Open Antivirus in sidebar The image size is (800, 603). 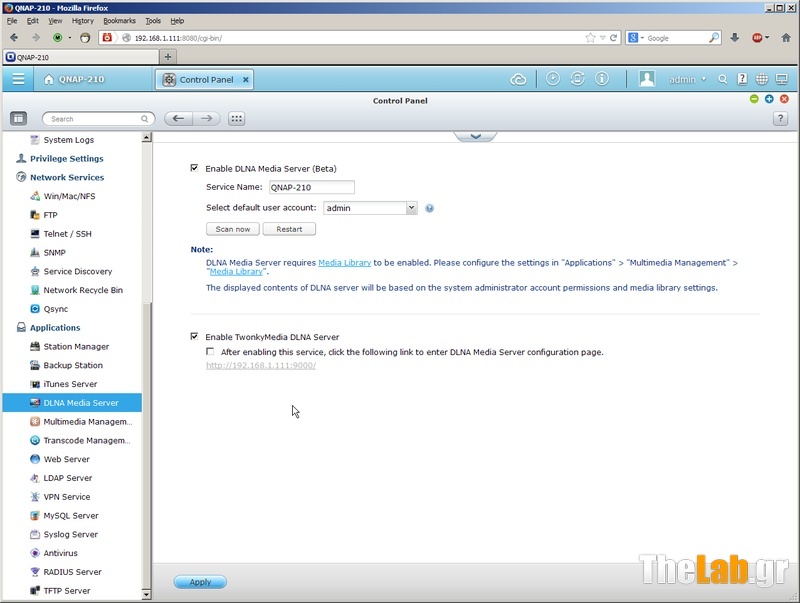pyautogui.click(x=60, y=553)
